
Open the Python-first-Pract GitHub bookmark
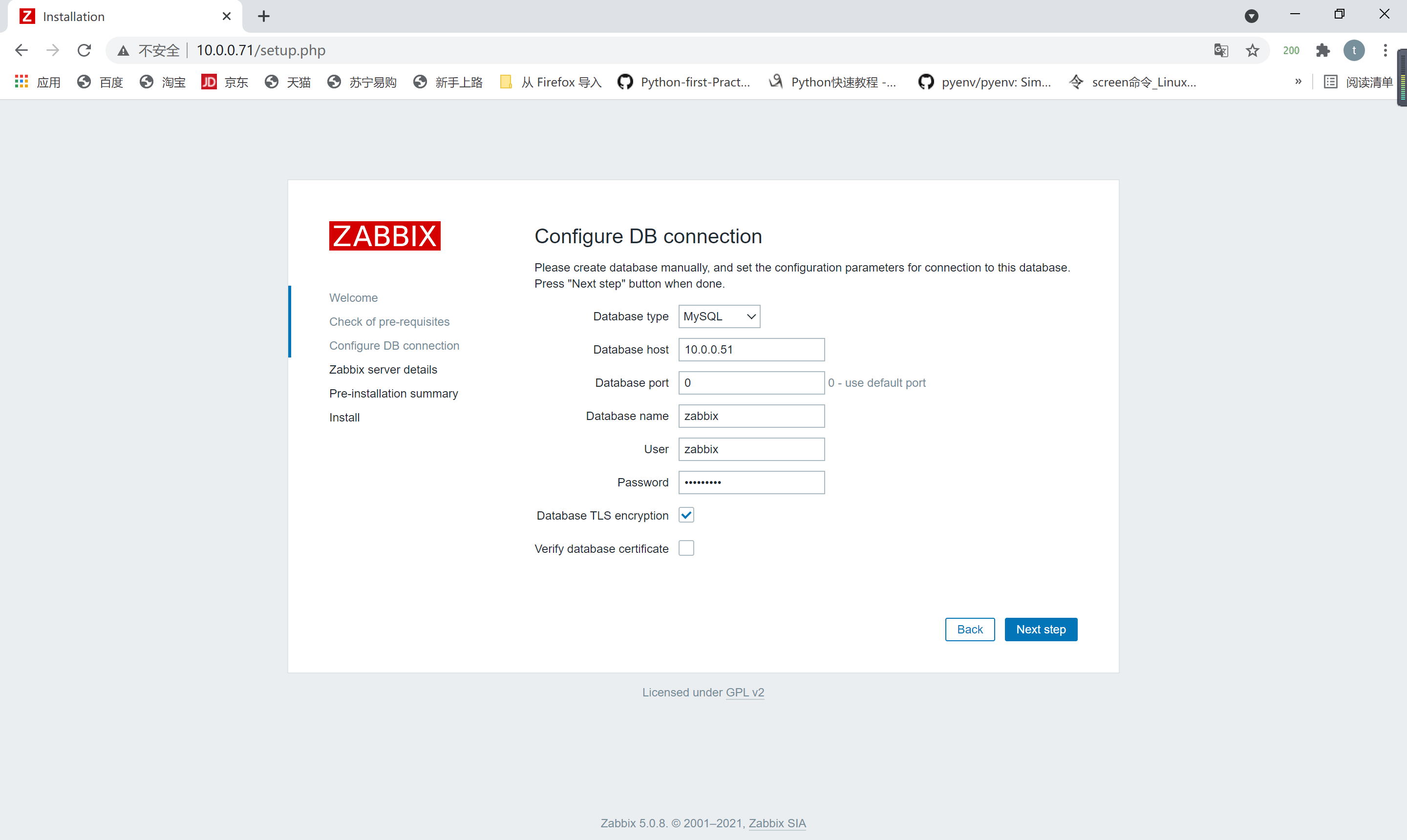click(x=684, y=82)
